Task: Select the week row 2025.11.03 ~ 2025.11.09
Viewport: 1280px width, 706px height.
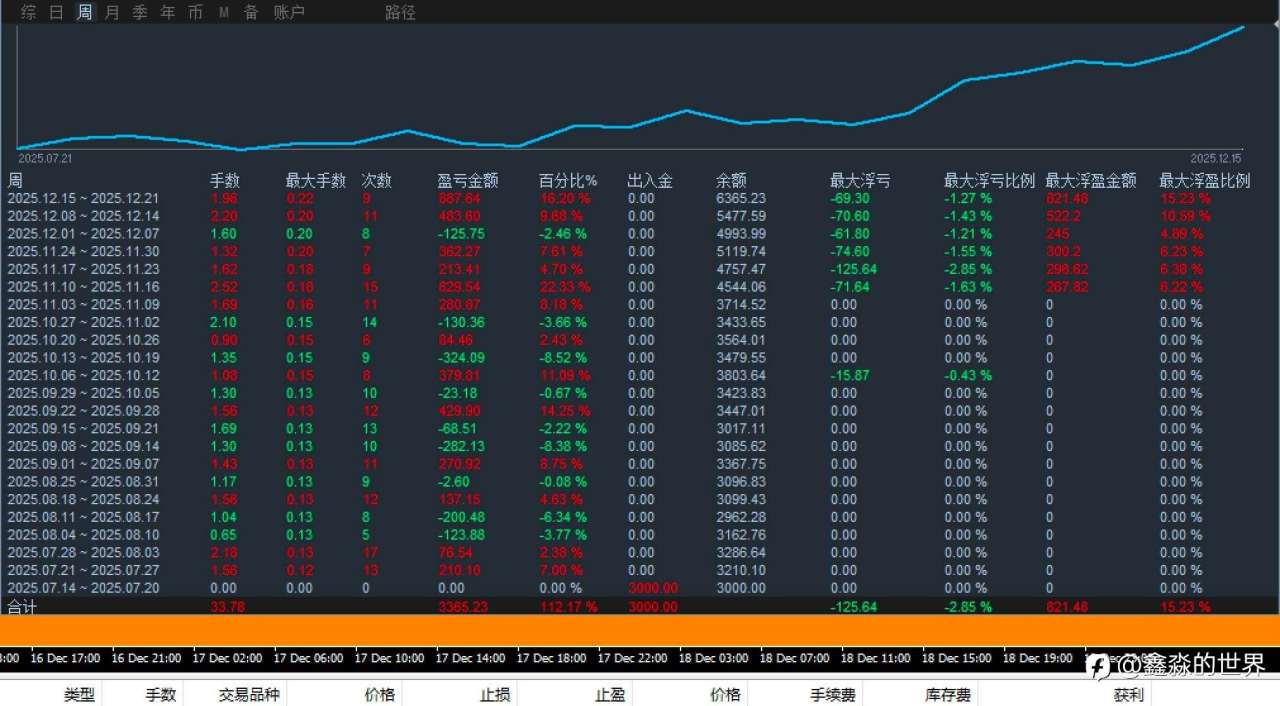Action: pyautogui.click(x=640, y=305)
